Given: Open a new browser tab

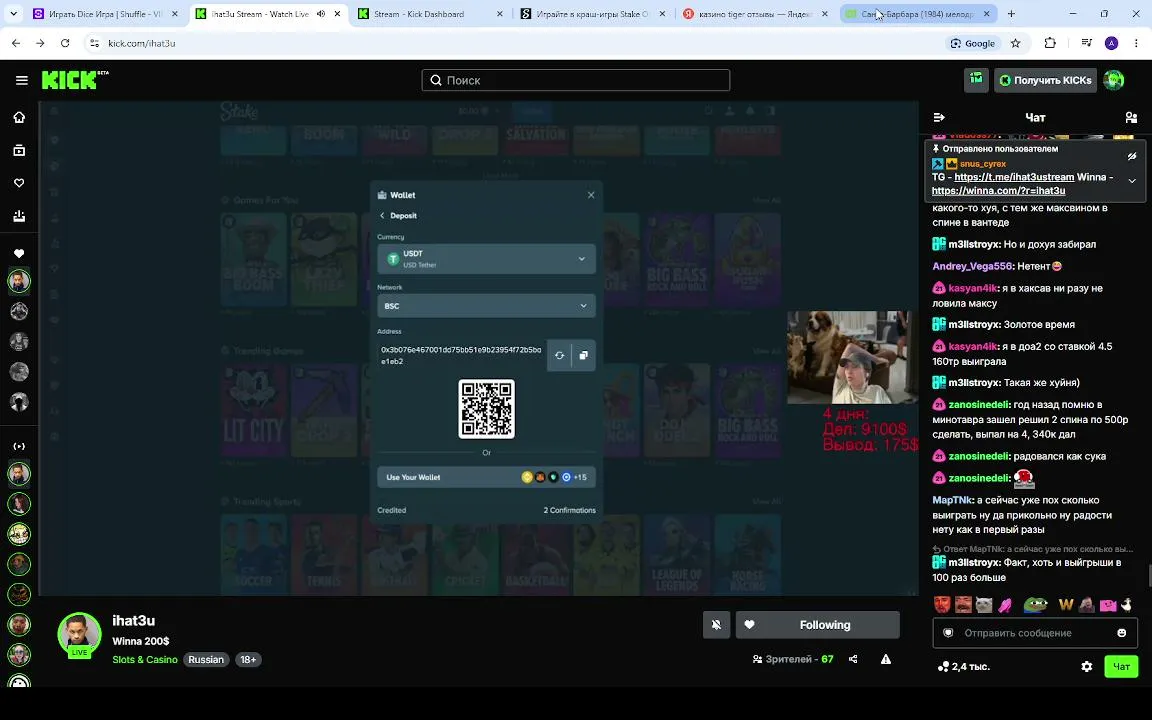Looking at the screenshot, I should pos(1011,14).
